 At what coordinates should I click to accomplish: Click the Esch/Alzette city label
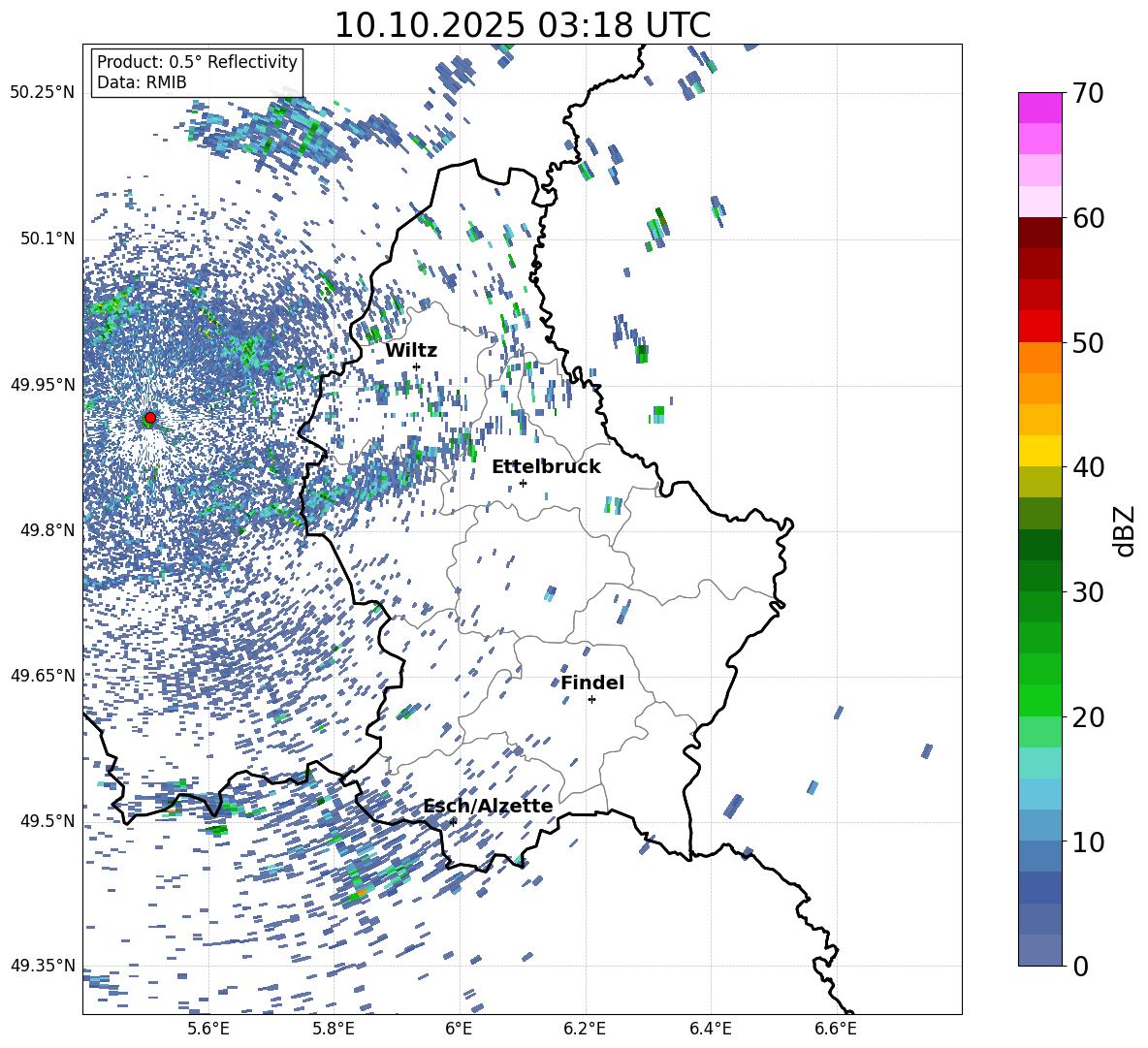(488, 806)
